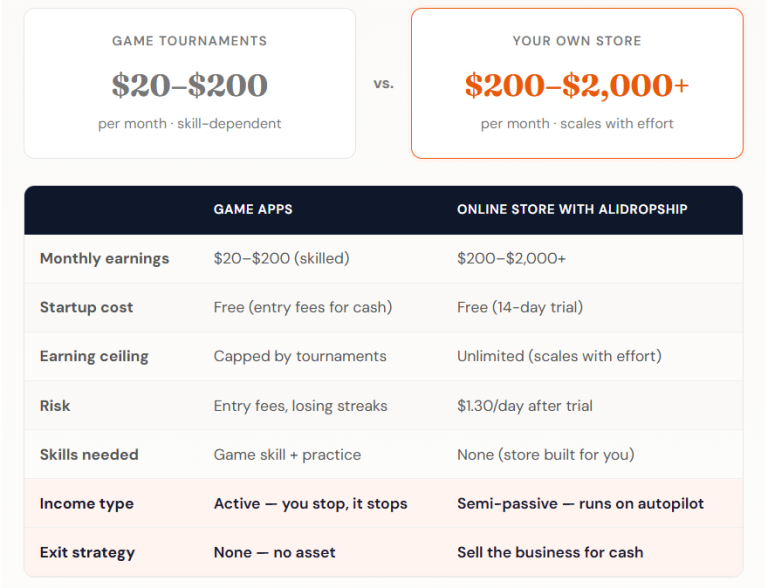The height and width of the screenshot is (588, 768).
Task: Select the ONLINE STORE WITH ALIDROPSHIP header
Action: coord(572,210)
